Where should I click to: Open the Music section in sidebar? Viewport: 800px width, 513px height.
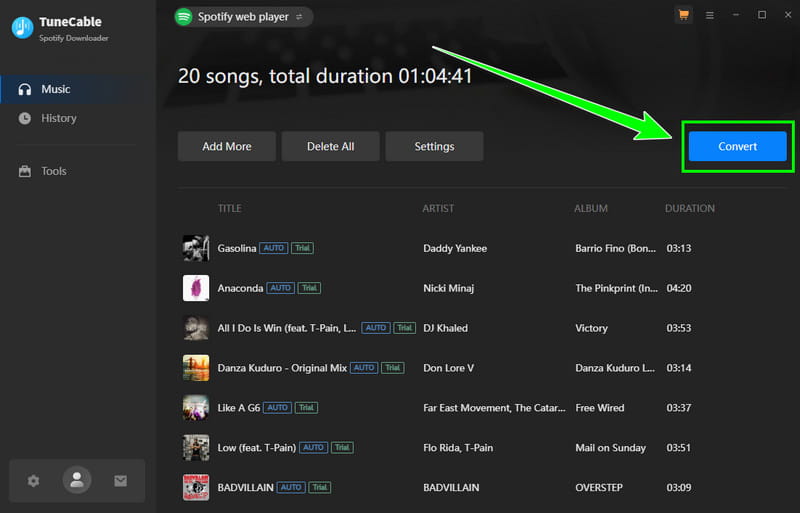(56, 89)
